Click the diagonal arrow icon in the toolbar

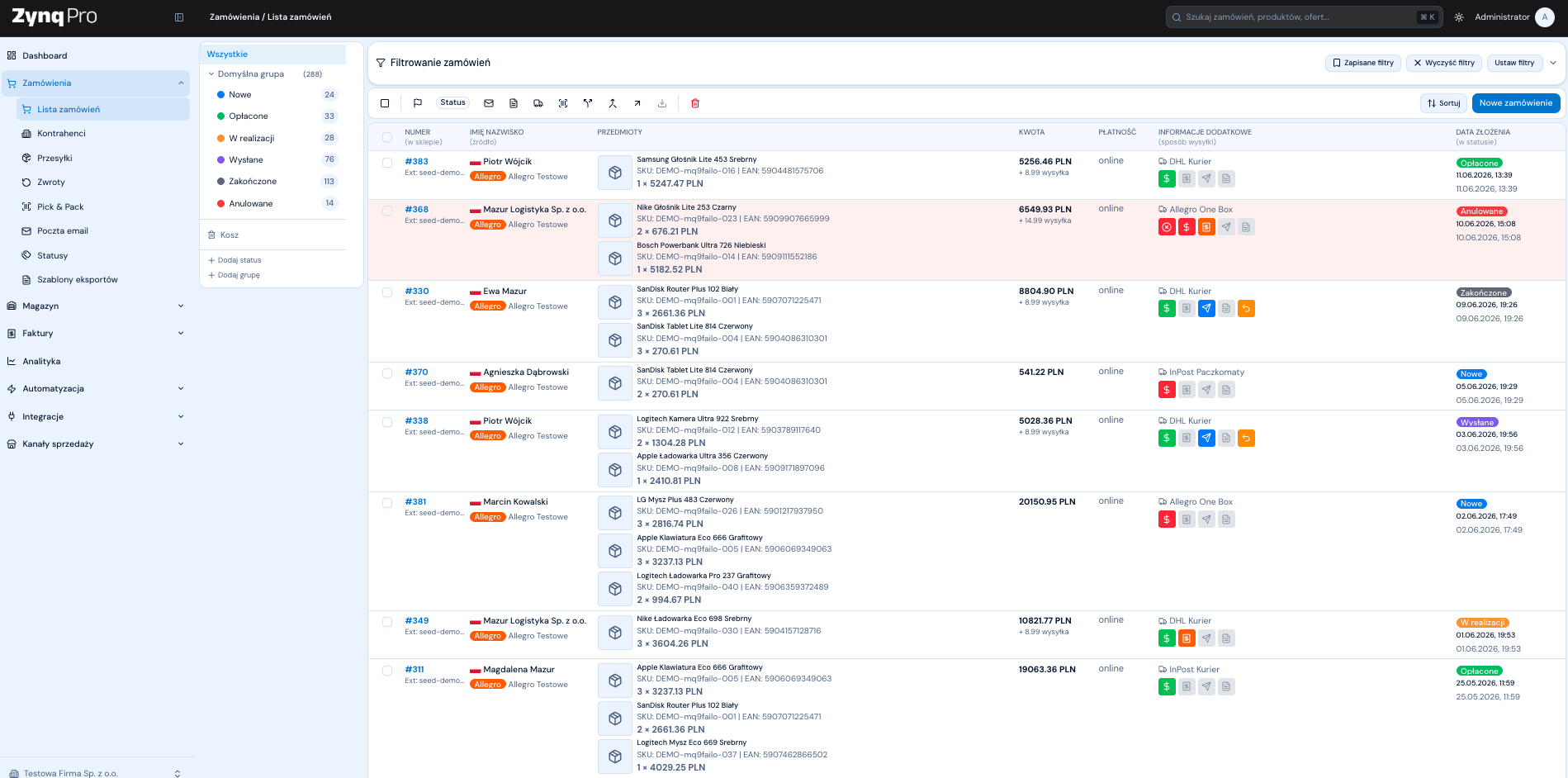[x=637, y=103]
